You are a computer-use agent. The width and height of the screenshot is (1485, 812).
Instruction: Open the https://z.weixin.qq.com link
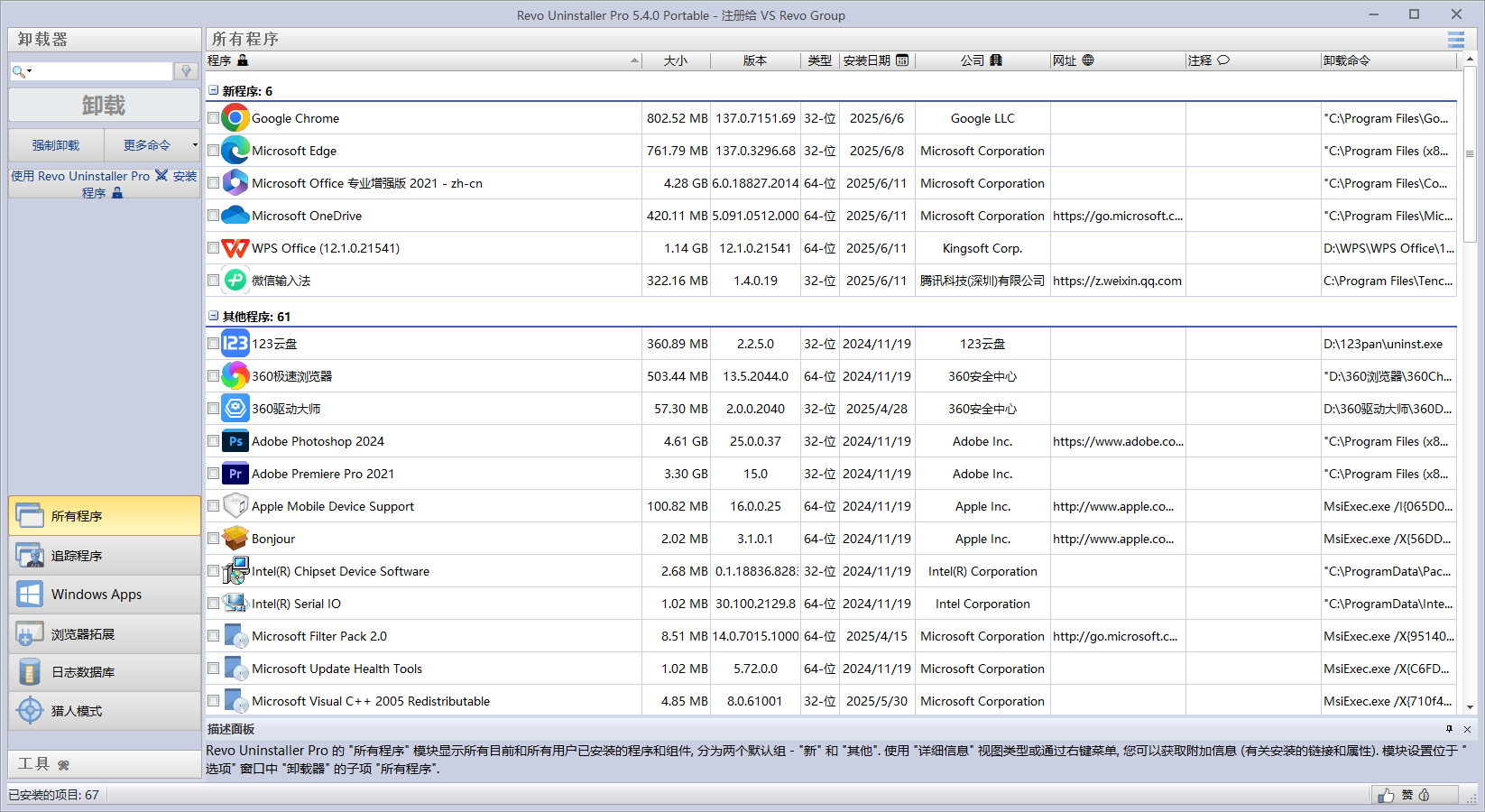pyautogui.click(x=1117, y=281)
